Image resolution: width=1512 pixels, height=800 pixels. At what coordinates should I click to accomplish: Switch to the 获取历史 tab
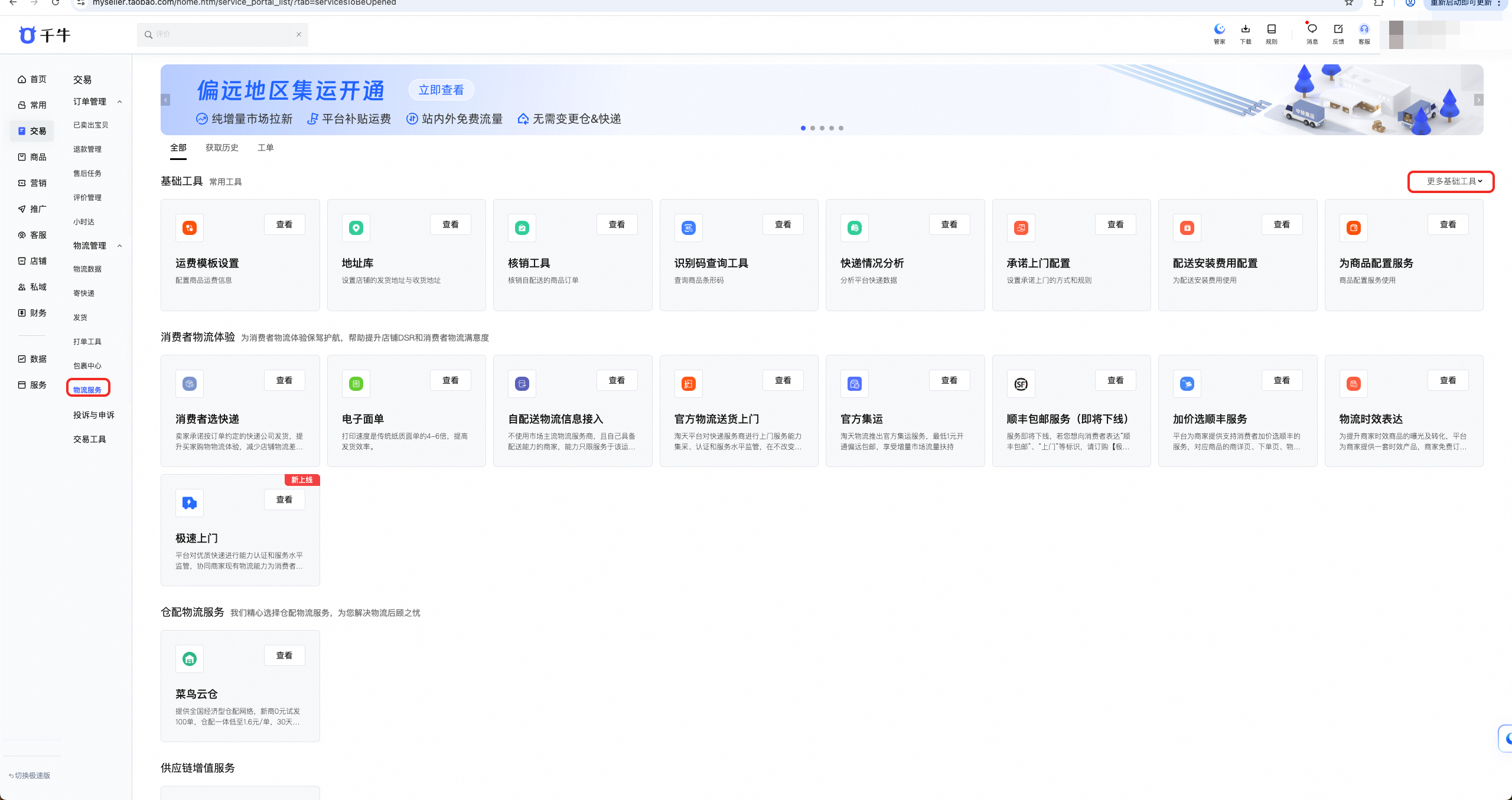click(x=222, y=148)
